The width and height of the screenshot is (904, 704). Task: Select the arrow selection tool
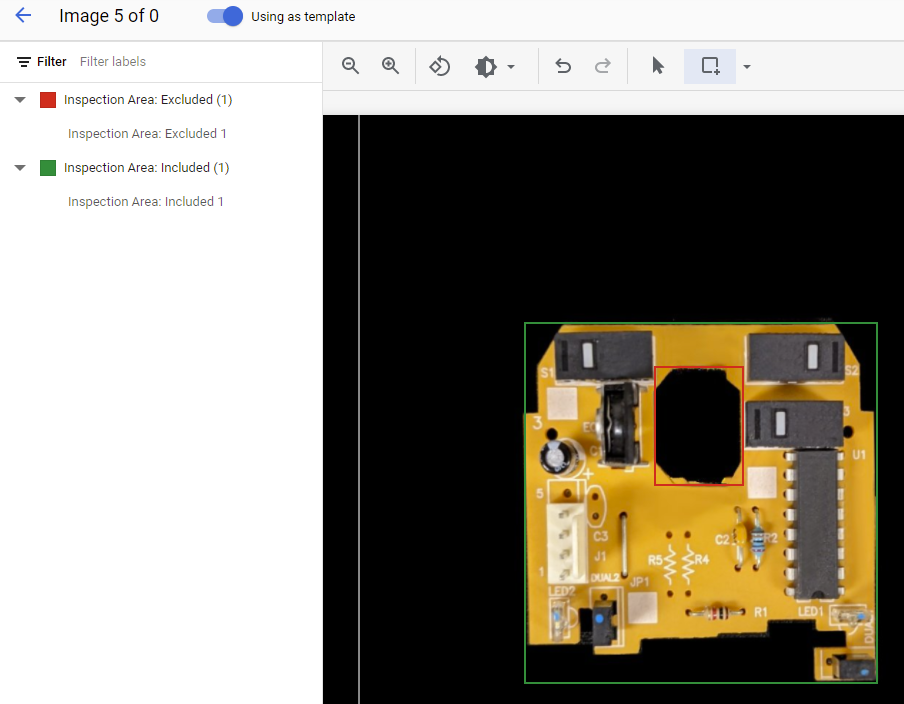point(657,65)
